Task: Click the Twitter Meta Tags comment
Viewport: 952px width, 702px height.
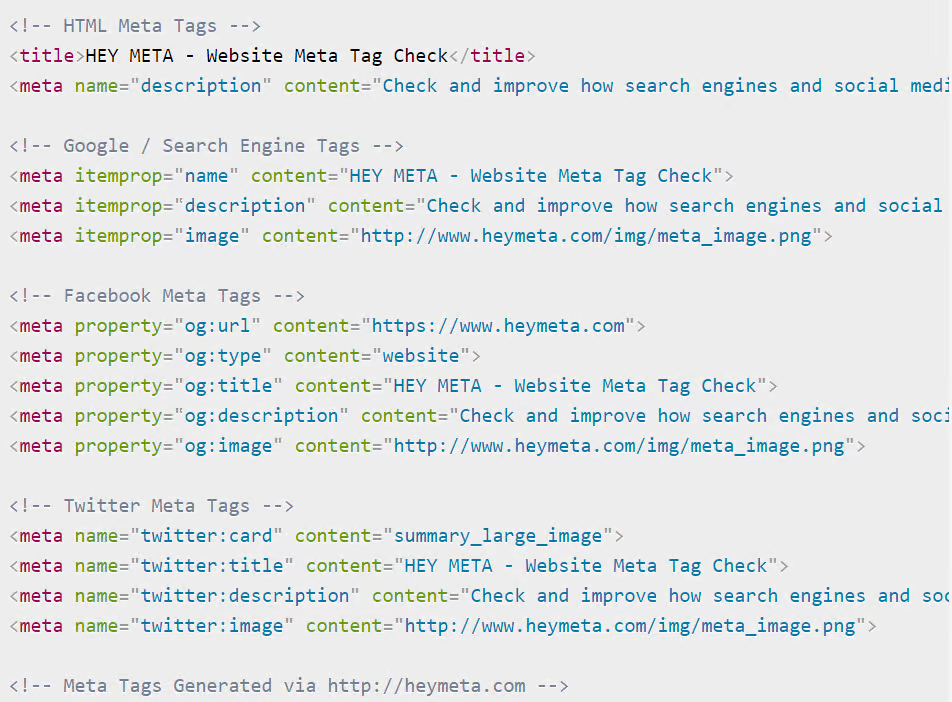Action: (x=151, y=506)
